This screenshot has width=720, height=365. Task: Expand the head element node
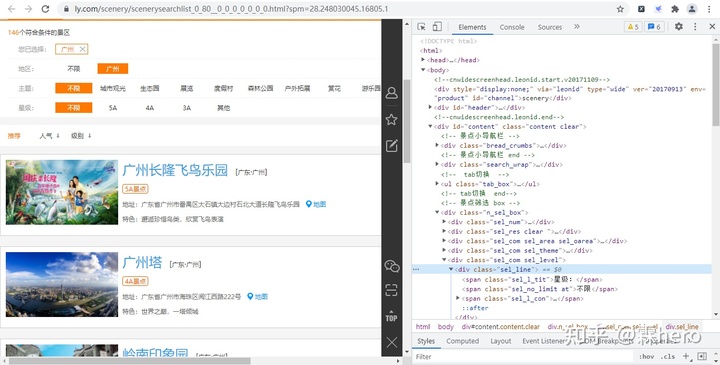423,60
